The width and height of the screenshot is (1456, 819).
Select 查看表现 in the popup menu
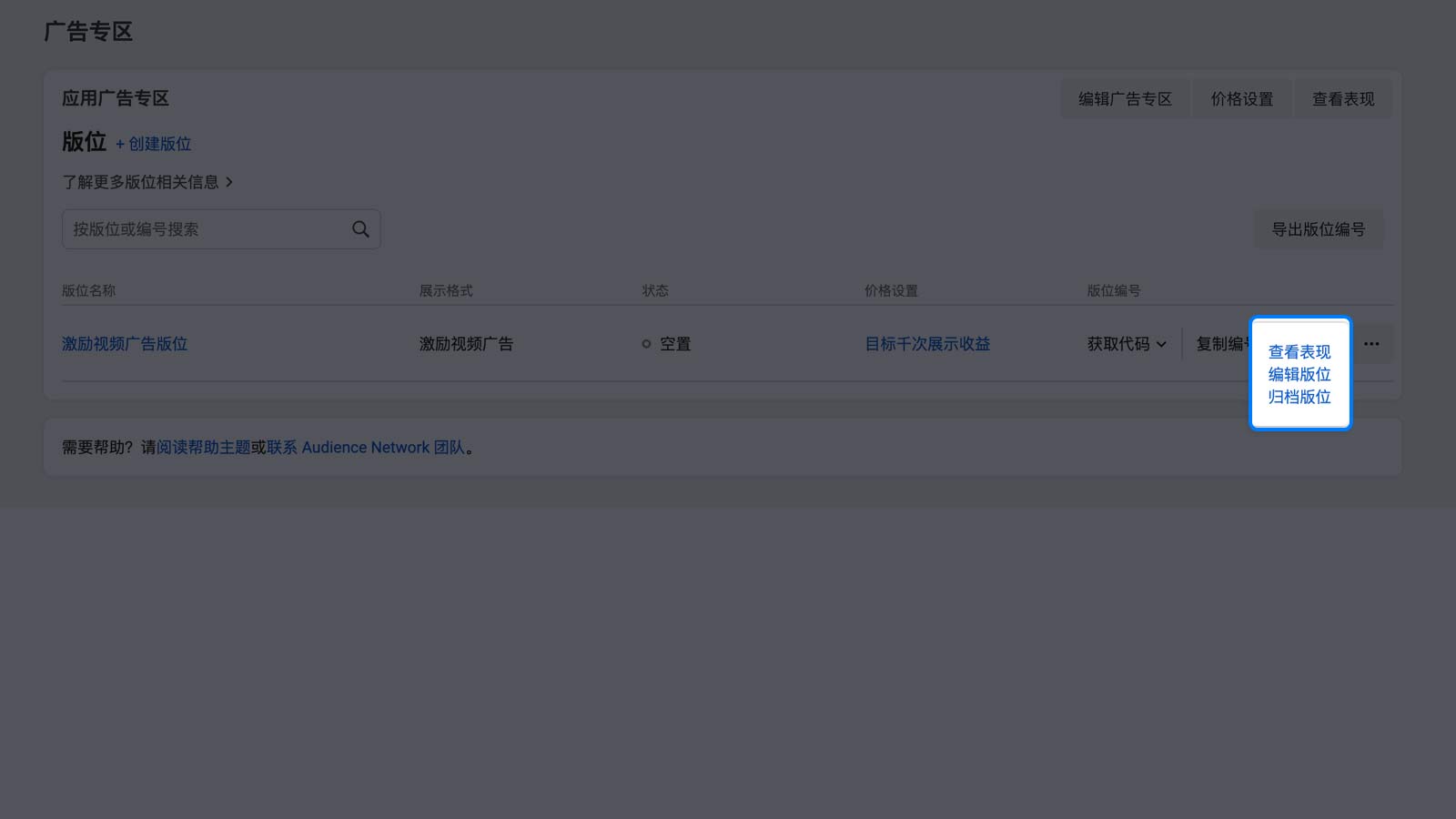point(1299,352)
